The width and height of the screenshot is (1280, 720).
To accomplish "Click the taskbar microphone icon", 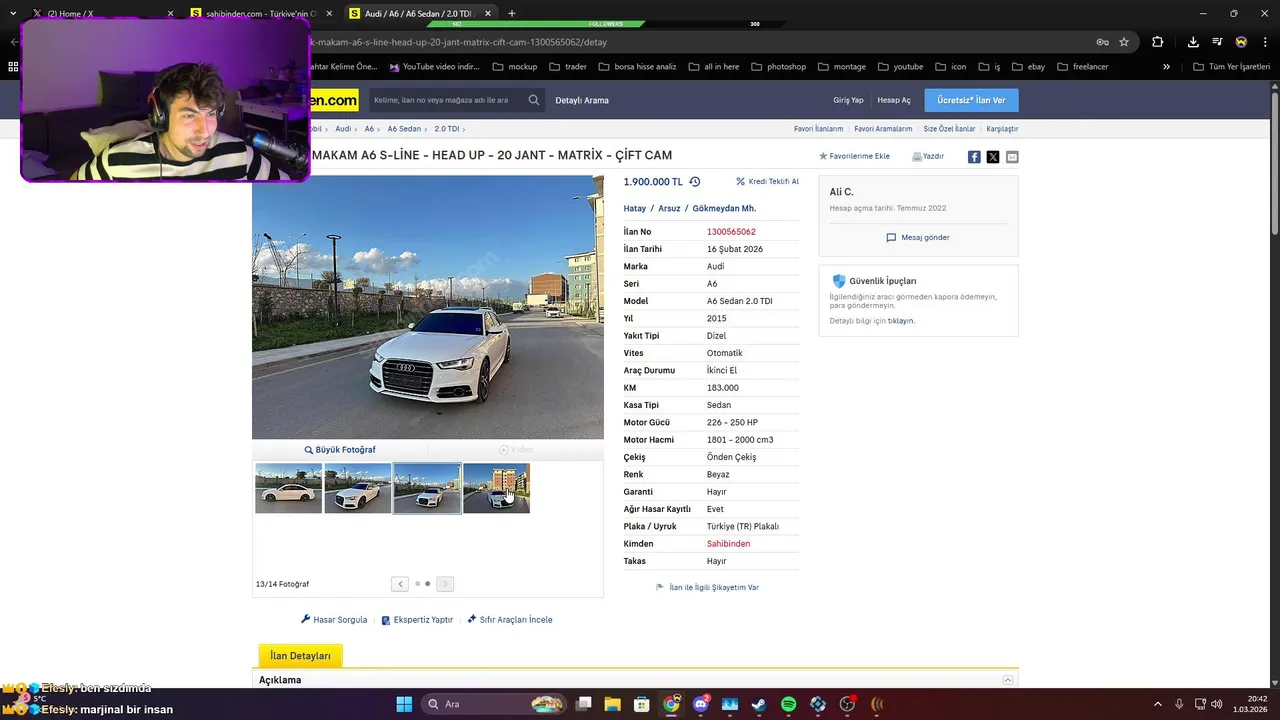I will 1179,704.
